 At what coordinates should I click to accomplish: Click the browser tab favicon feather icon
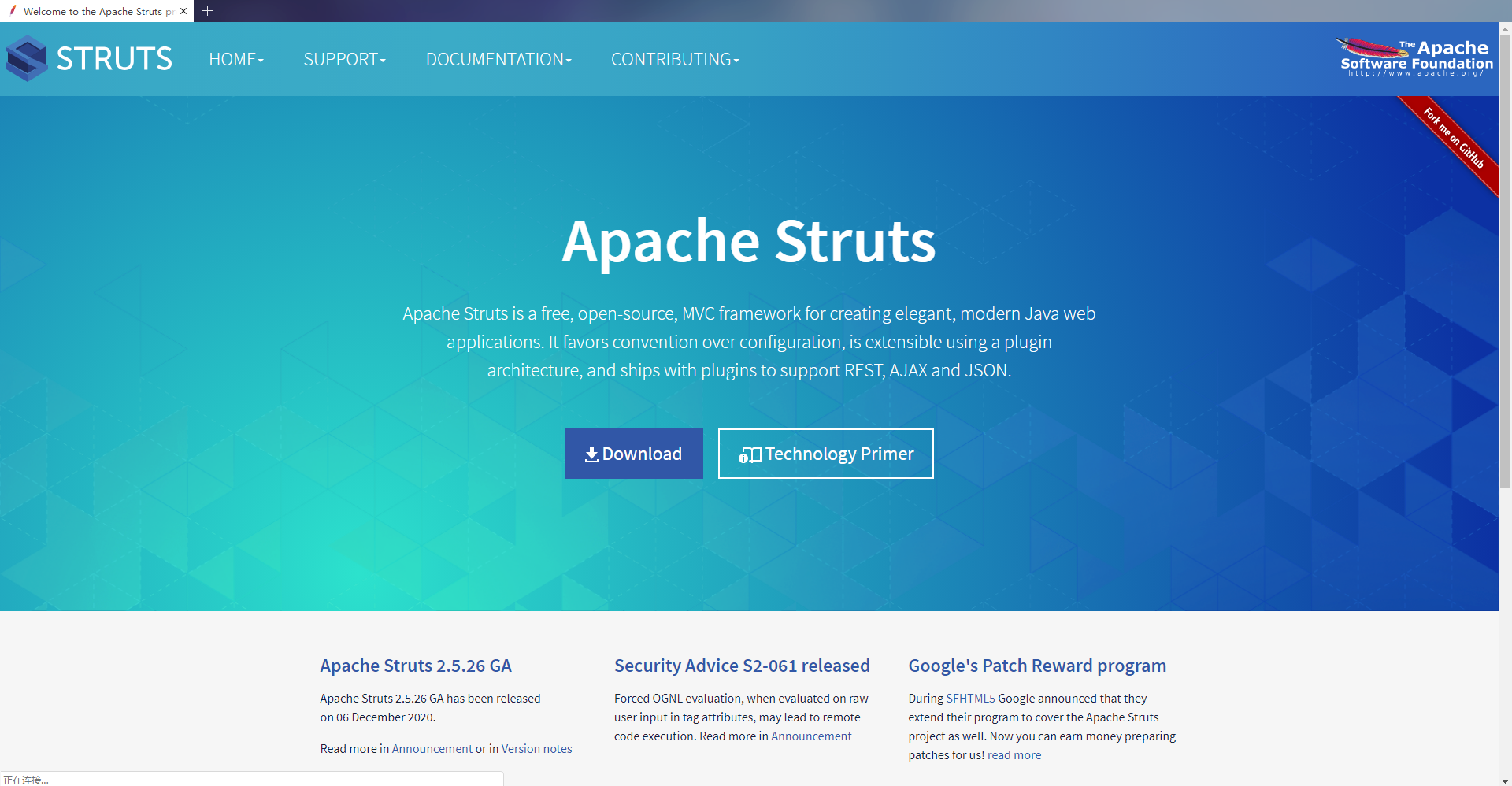tap(13, 11)
